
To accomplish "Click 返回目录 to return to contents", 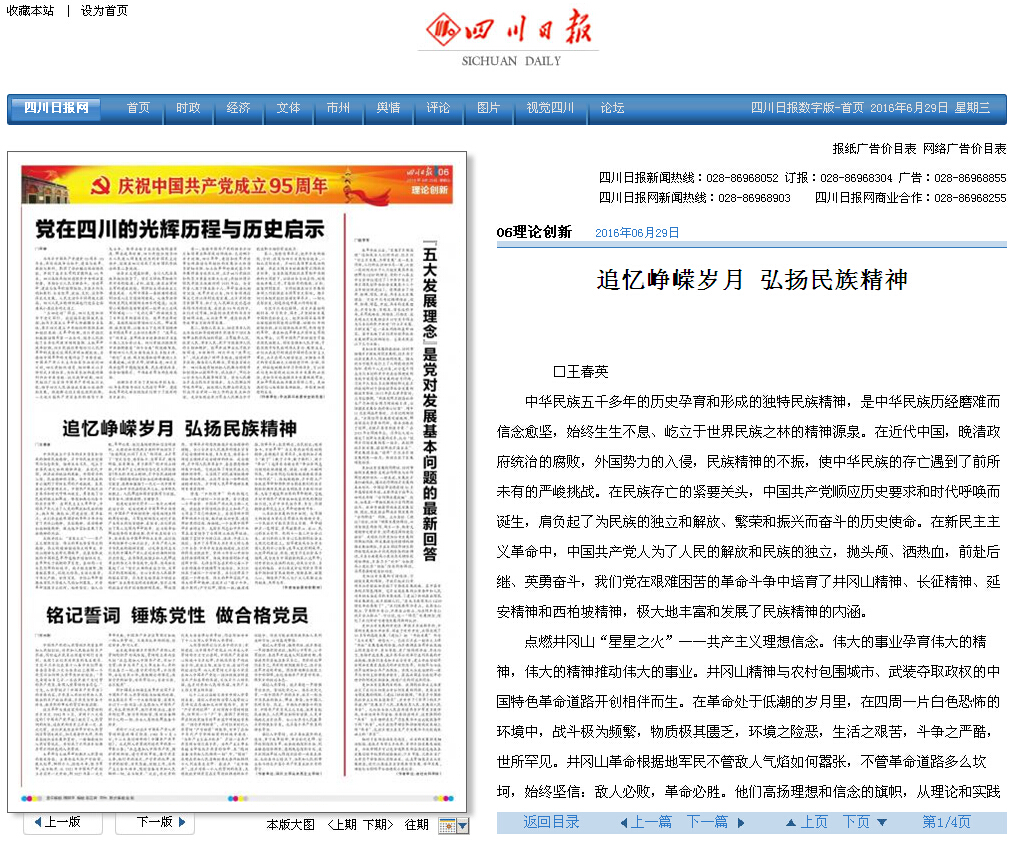I will [x=552, y=822].
